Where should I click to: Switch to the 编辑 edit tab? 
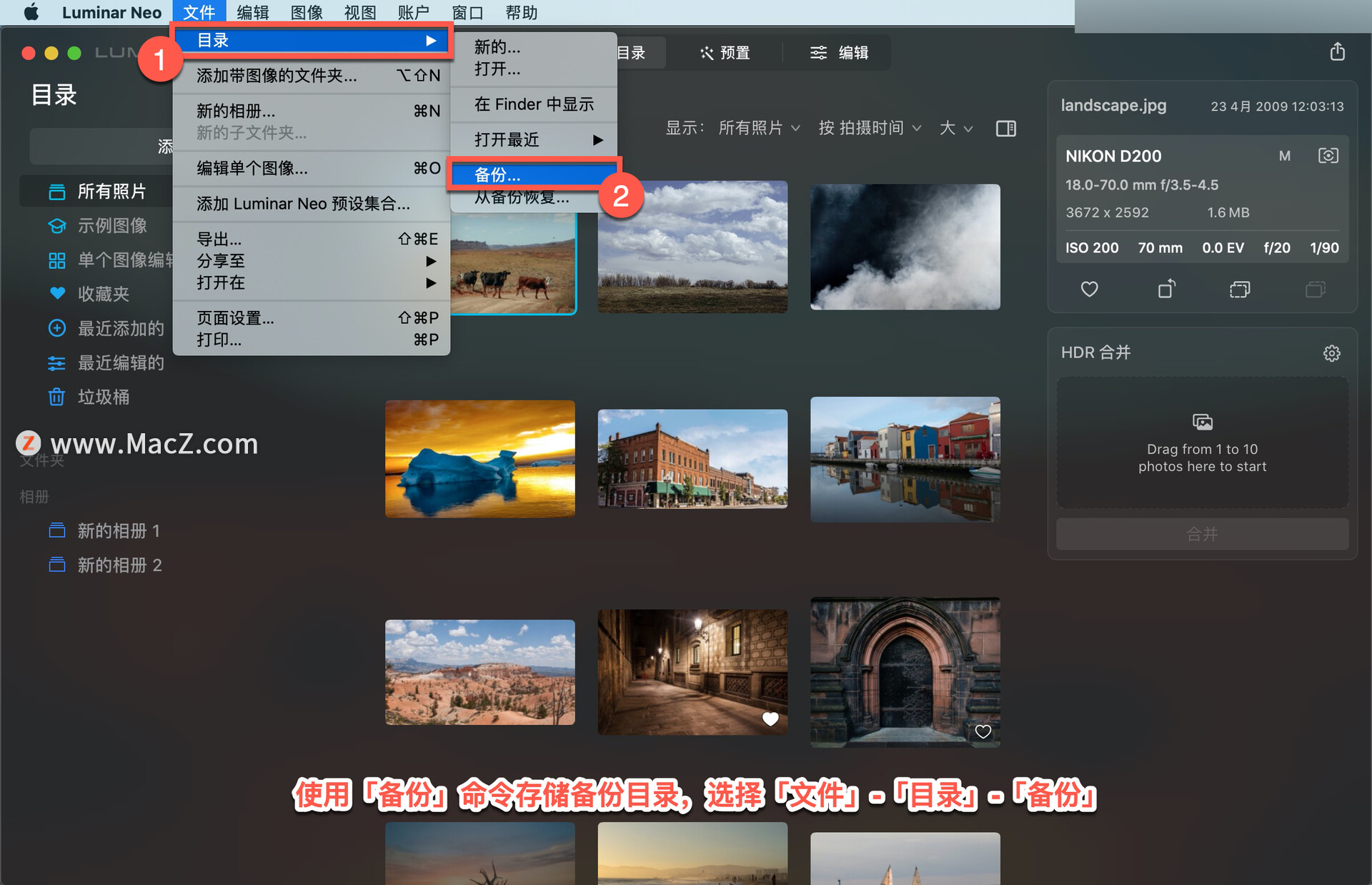tap(839, 53)
